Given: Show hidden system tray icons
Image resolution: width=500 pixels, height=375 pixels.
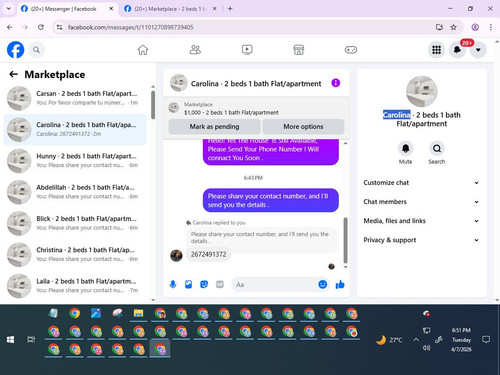Looking at the screenshot, I should tap(416, 340).
